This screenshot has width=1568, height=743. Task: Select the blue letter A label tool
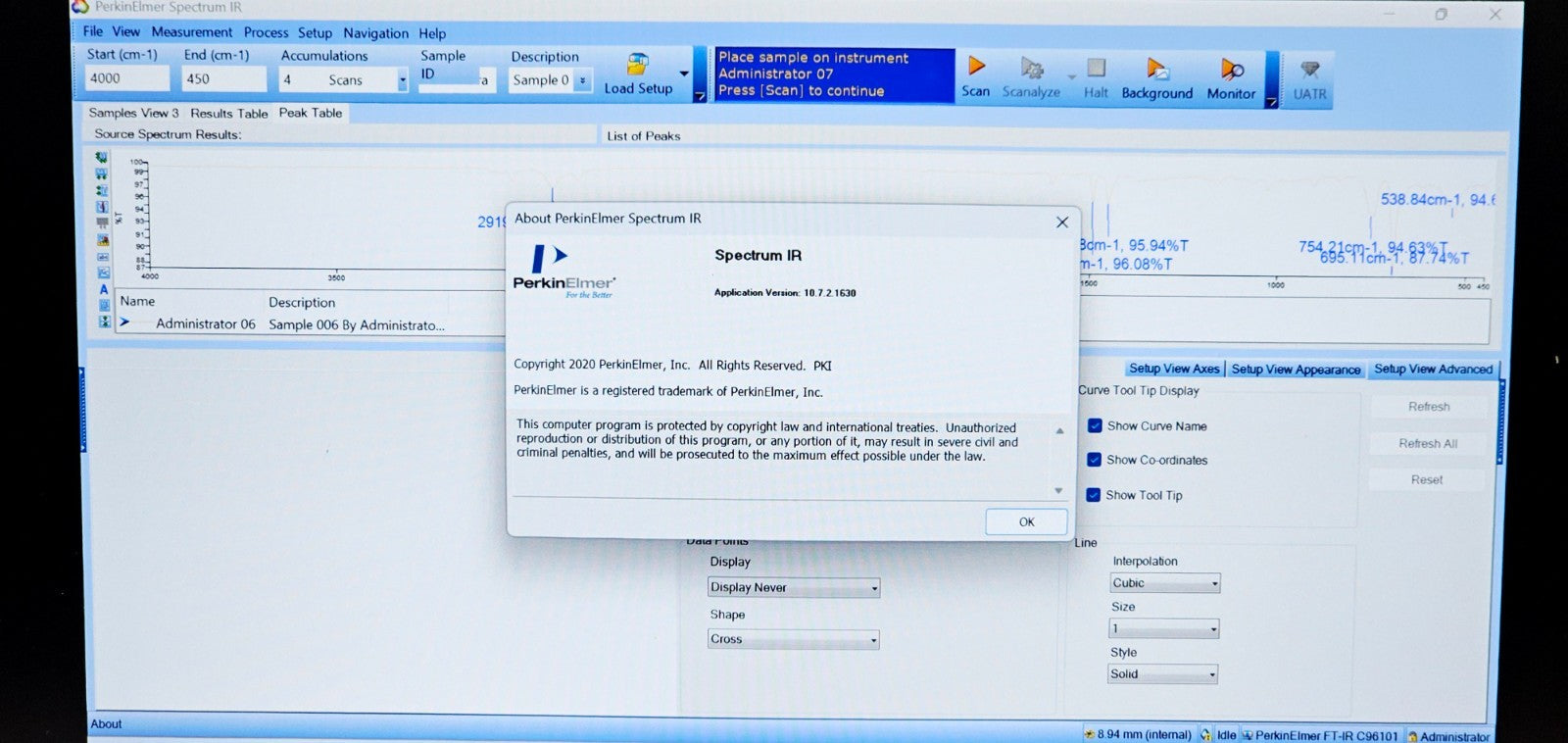coord(103,289)
